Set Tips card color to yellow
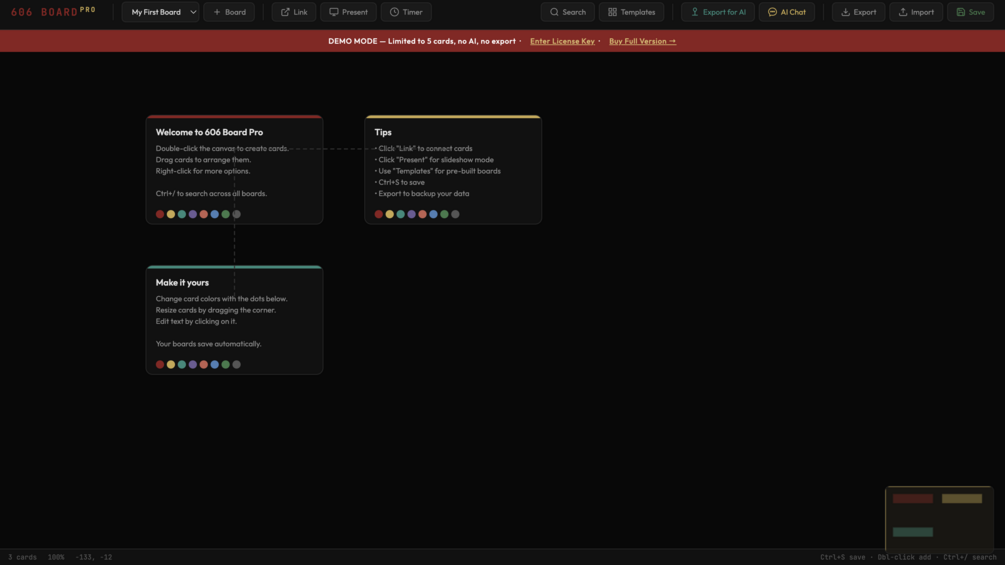 tap(389, 214)
